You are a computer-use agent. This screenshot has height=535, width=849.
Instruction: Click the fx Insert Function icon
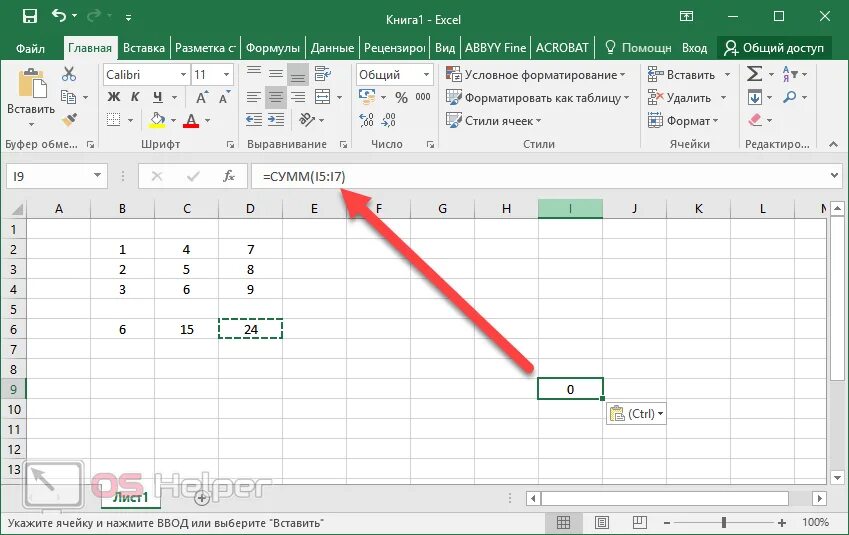(228, 176)
